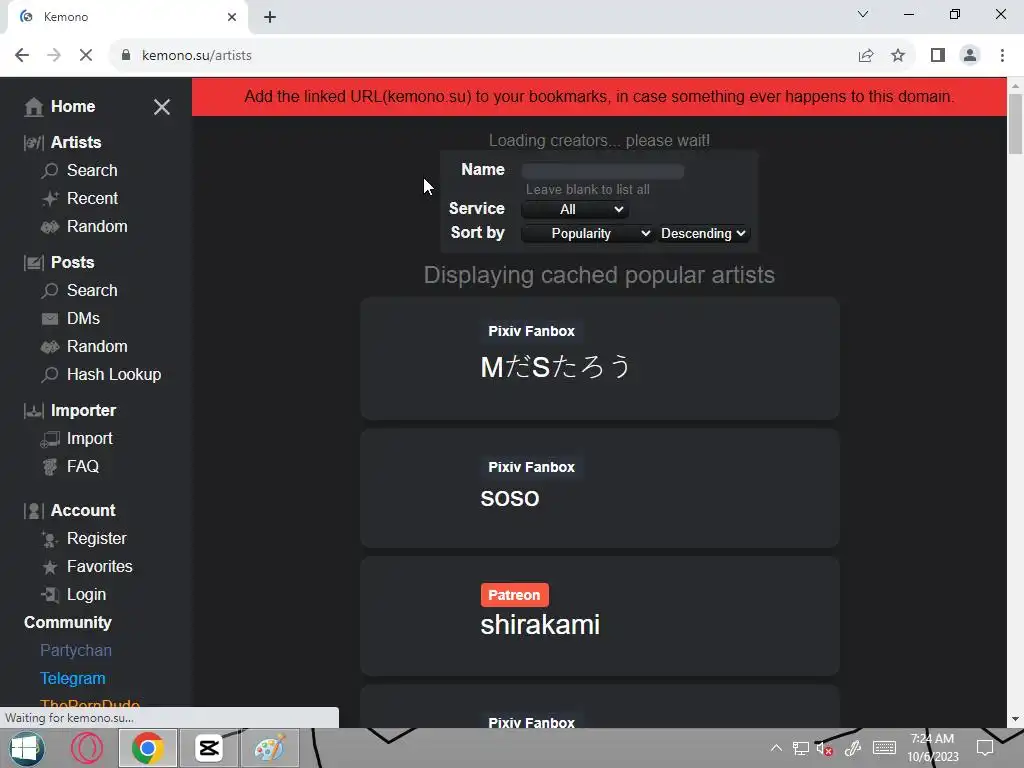
Task: Click the import icon beside Import
Action: [50, 440]
